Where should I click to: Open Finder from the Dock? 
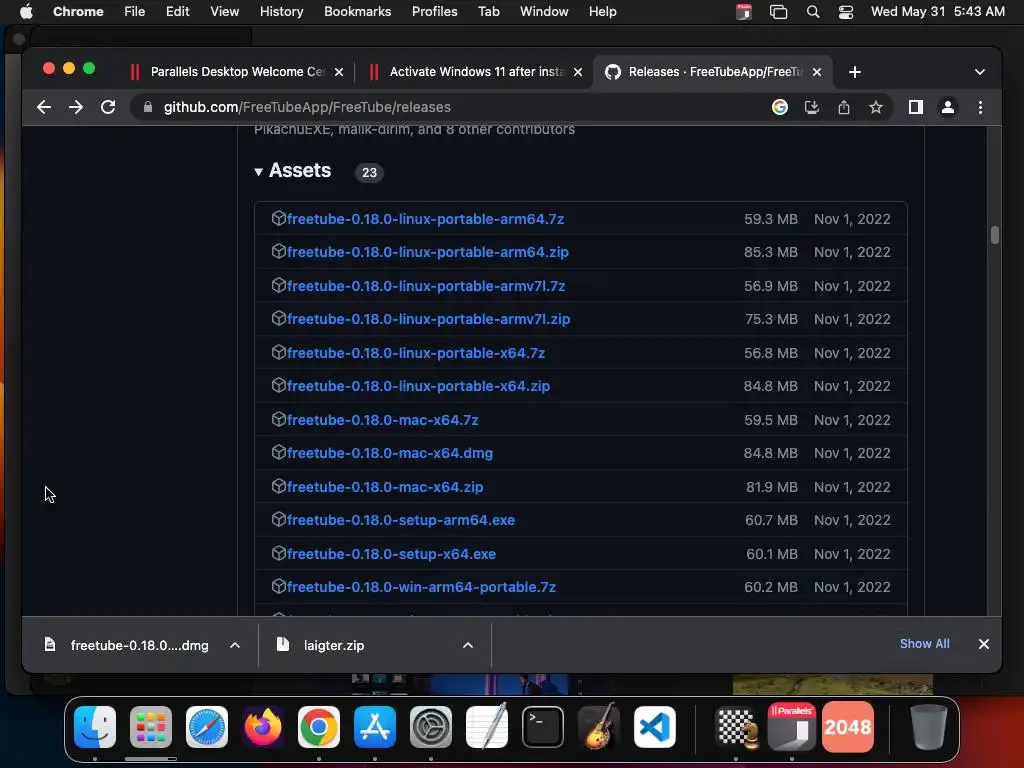point(95,727)
